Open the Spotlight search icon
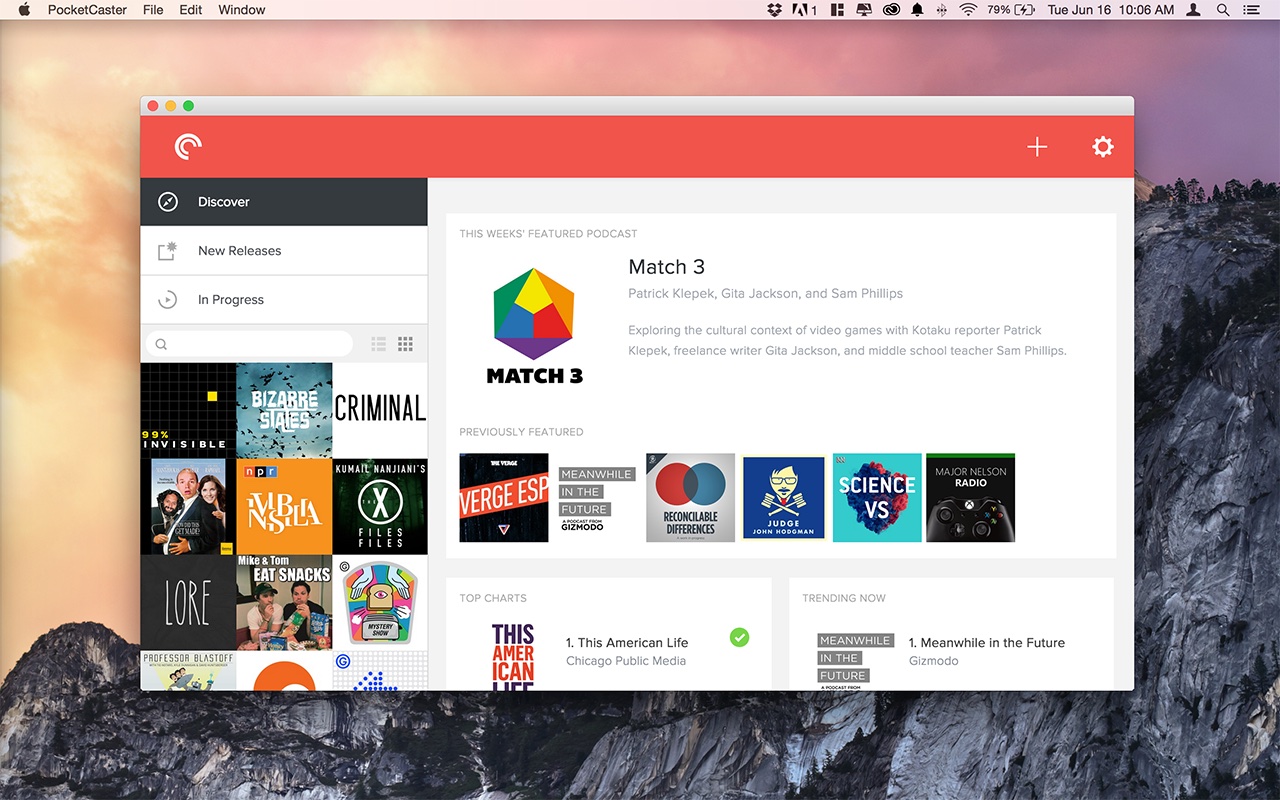The image size is (1280, 800). coord(1223,10)
